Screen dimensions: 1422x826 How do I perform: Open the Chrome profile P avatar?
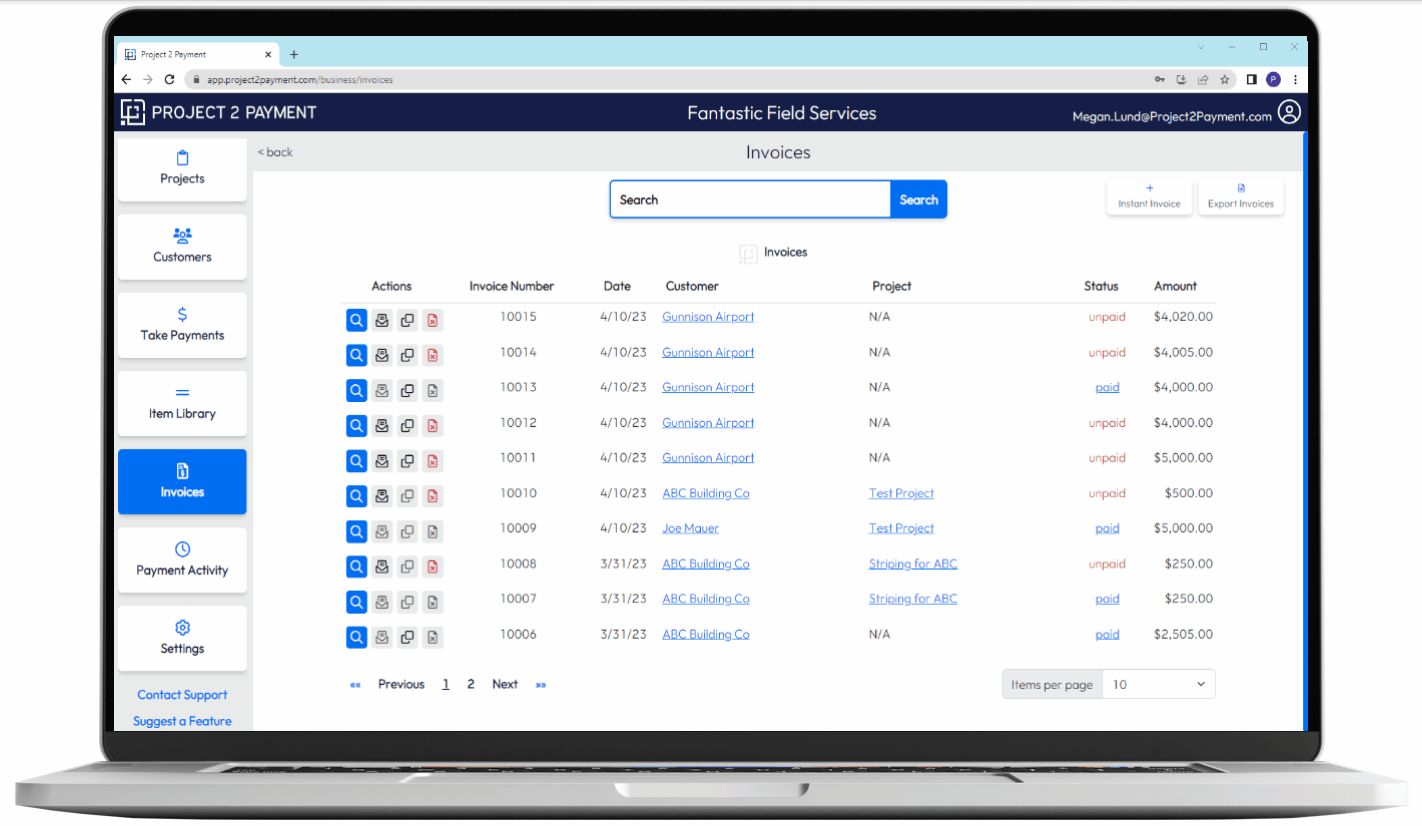point(1273,79)
